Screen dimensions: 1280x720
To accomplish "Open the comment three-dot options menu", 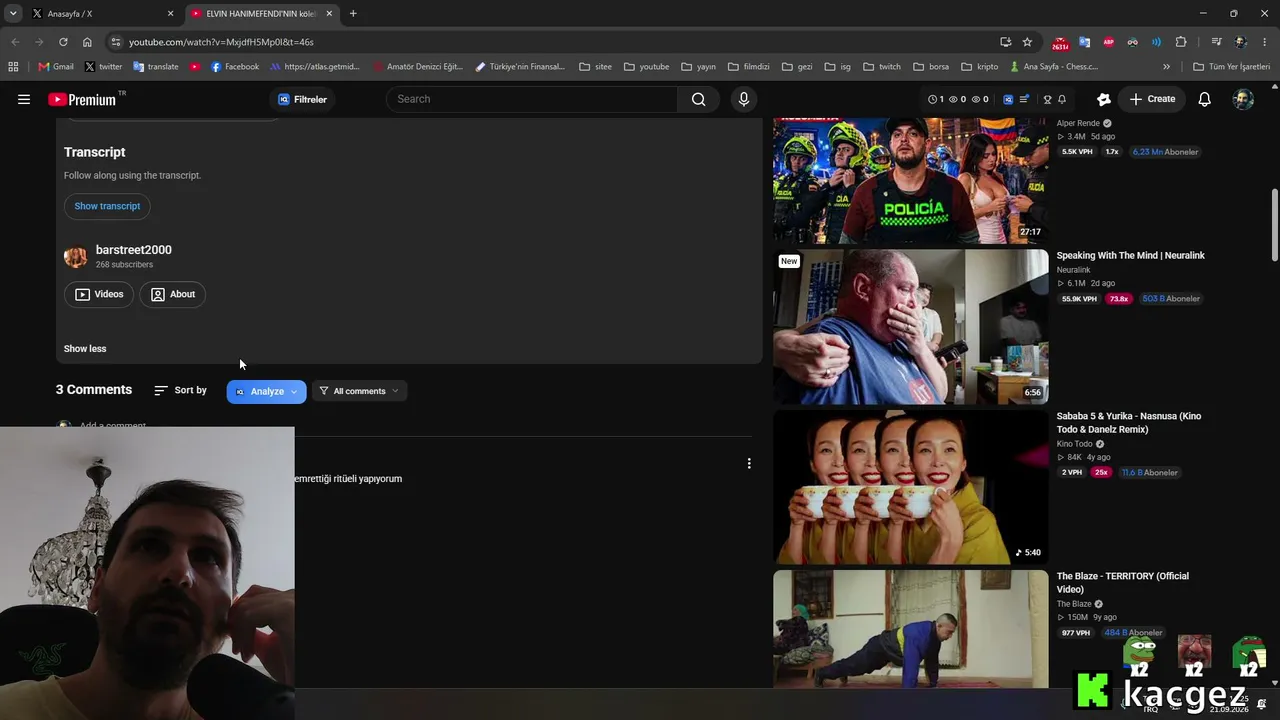I will pyautogui.click(x=748, y=463).
